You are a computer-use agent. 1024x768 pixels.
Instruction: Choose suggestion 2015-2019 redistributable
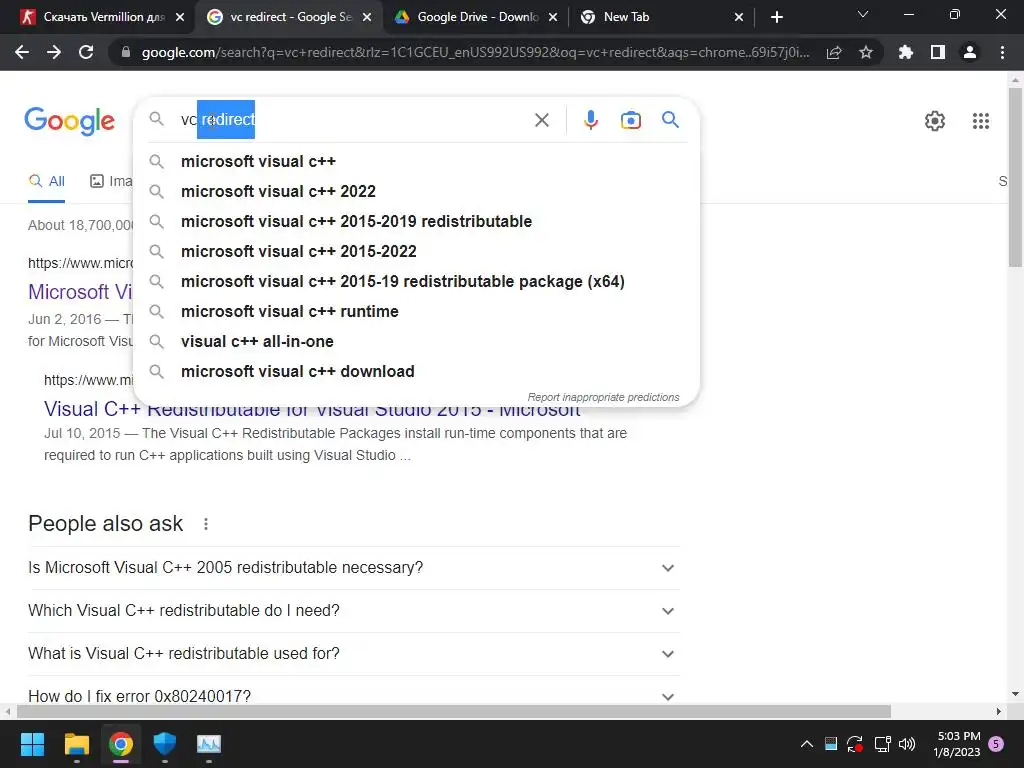pyautogui.click(x=416, y=221)
